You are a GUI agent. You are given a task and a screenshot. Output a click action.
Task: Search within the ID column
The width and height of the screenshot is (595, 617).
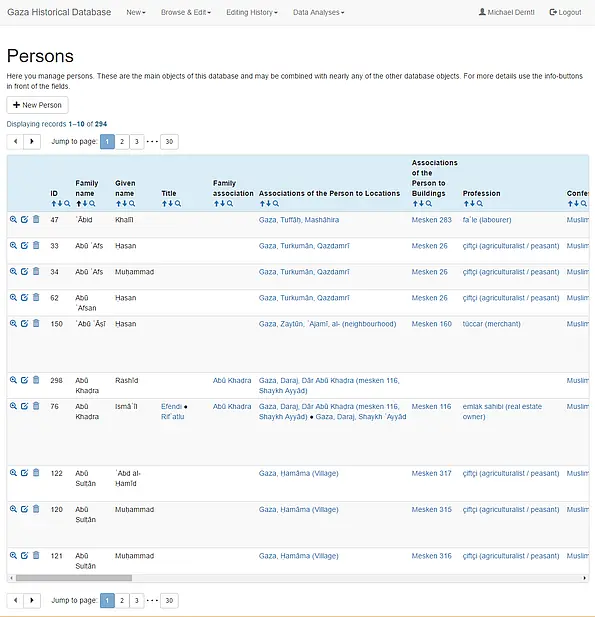coord(67,203)
